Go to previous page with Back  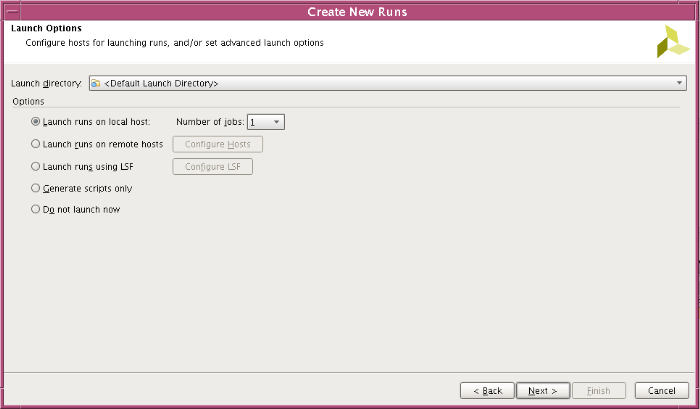coord(487,390)
